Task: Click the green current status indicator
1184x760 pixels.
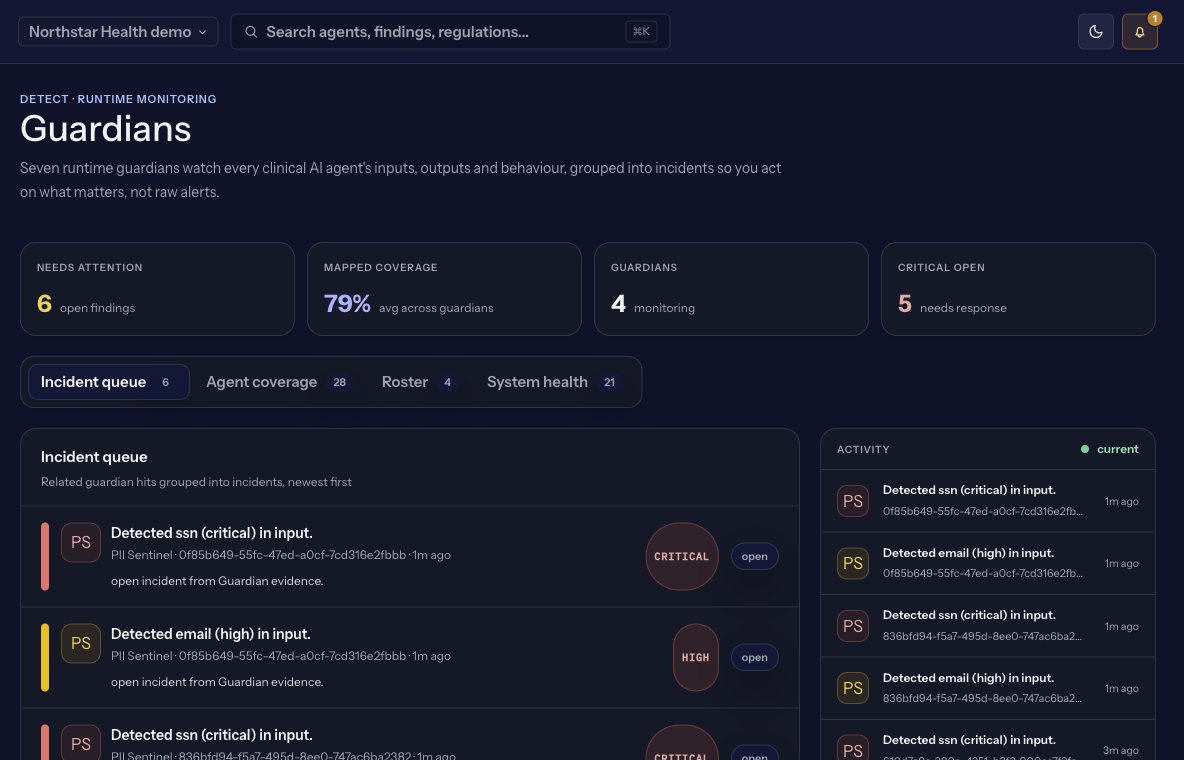Action: click(1109, 450)
